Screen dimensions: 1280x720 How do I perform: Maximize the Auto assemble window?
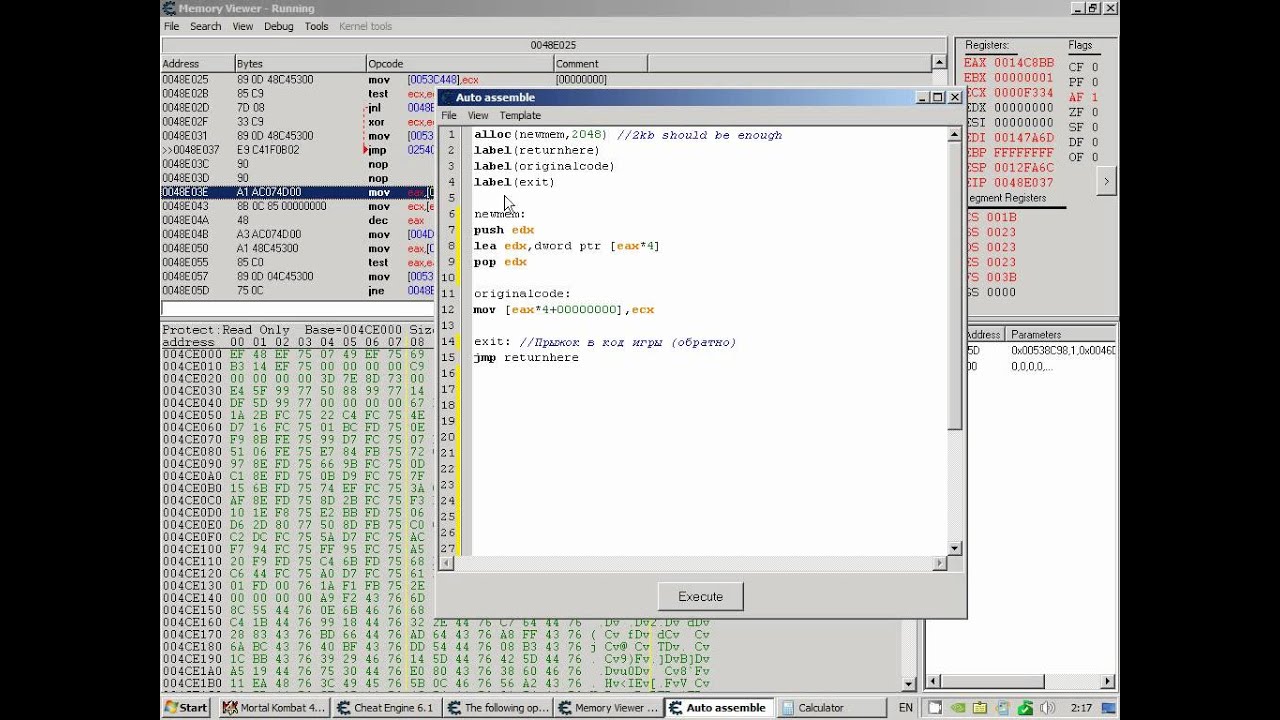coord(937,97)
